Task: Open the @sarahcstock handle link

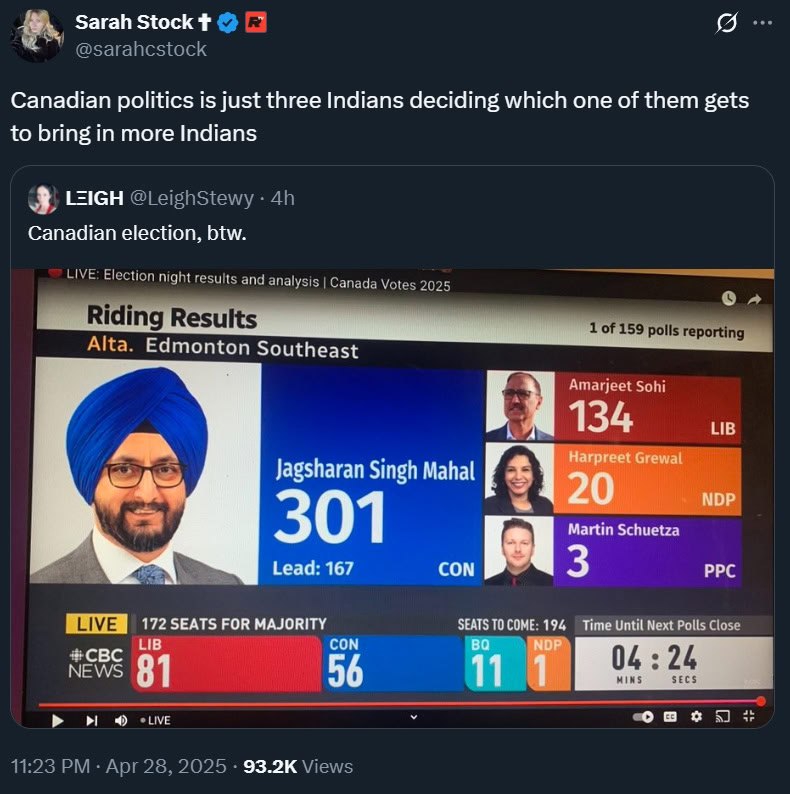Action: coord(141,49)
